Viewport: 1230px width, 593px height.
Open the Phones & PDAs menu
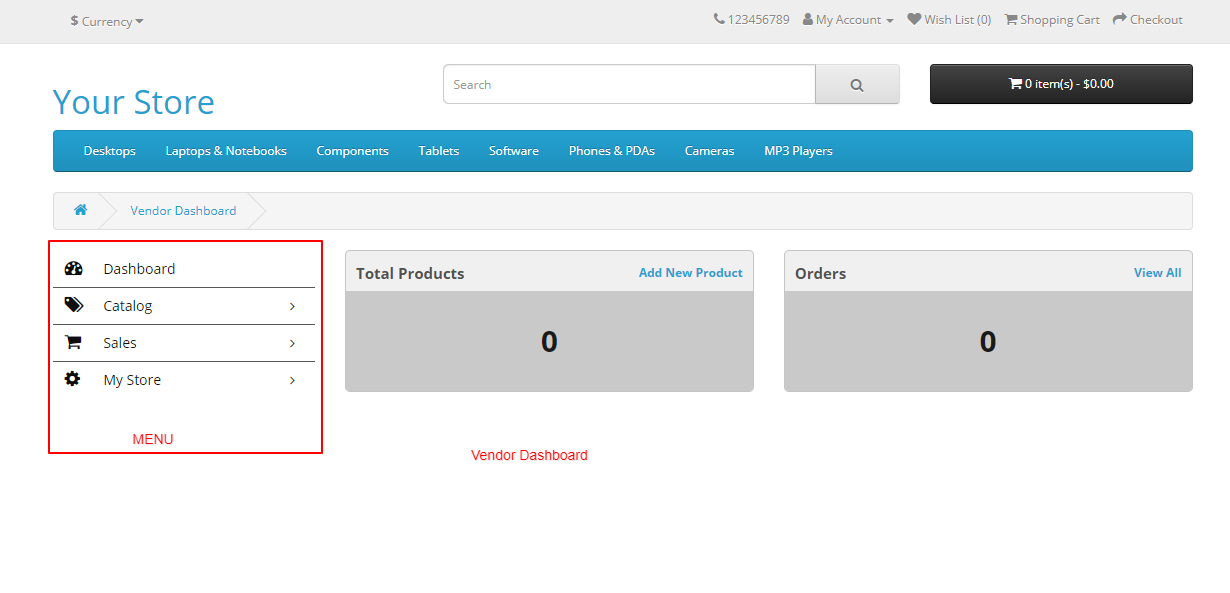(x=611, y=151)
